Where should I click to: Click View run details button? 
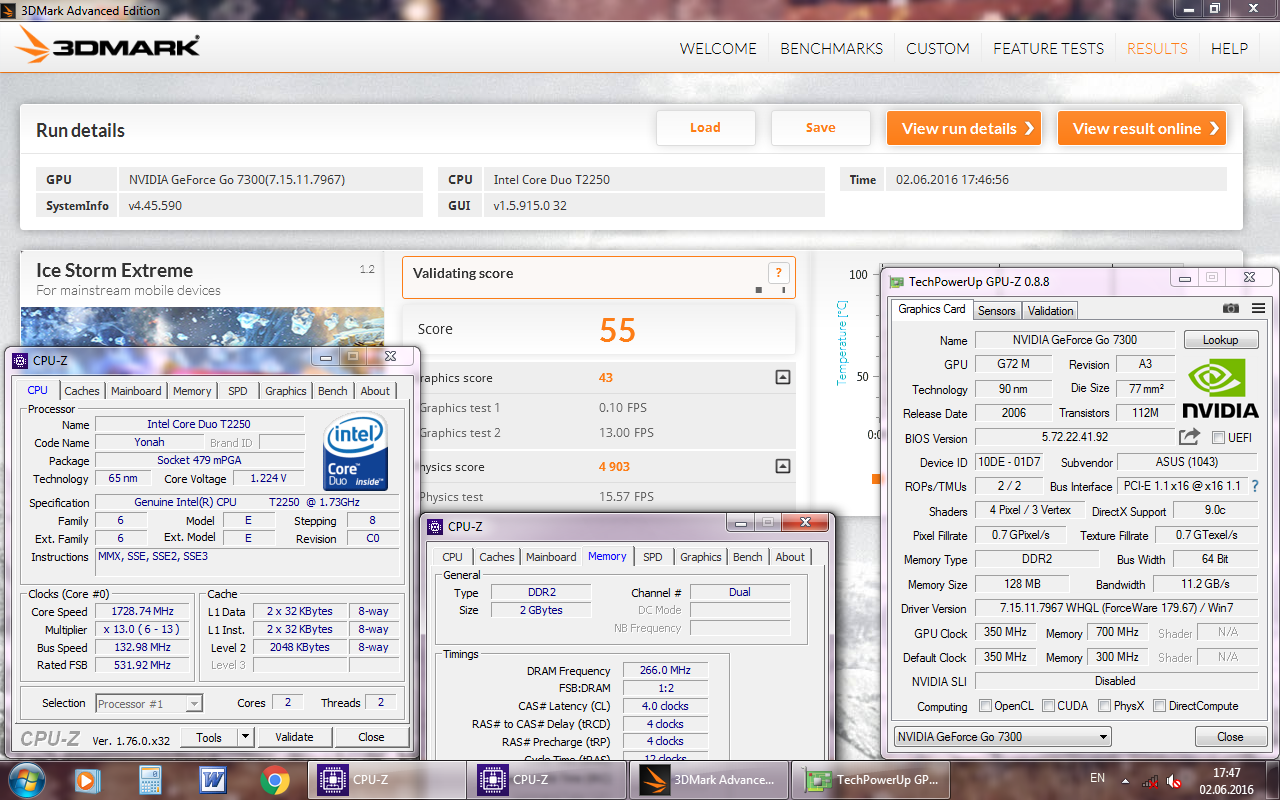click(964, 128)
